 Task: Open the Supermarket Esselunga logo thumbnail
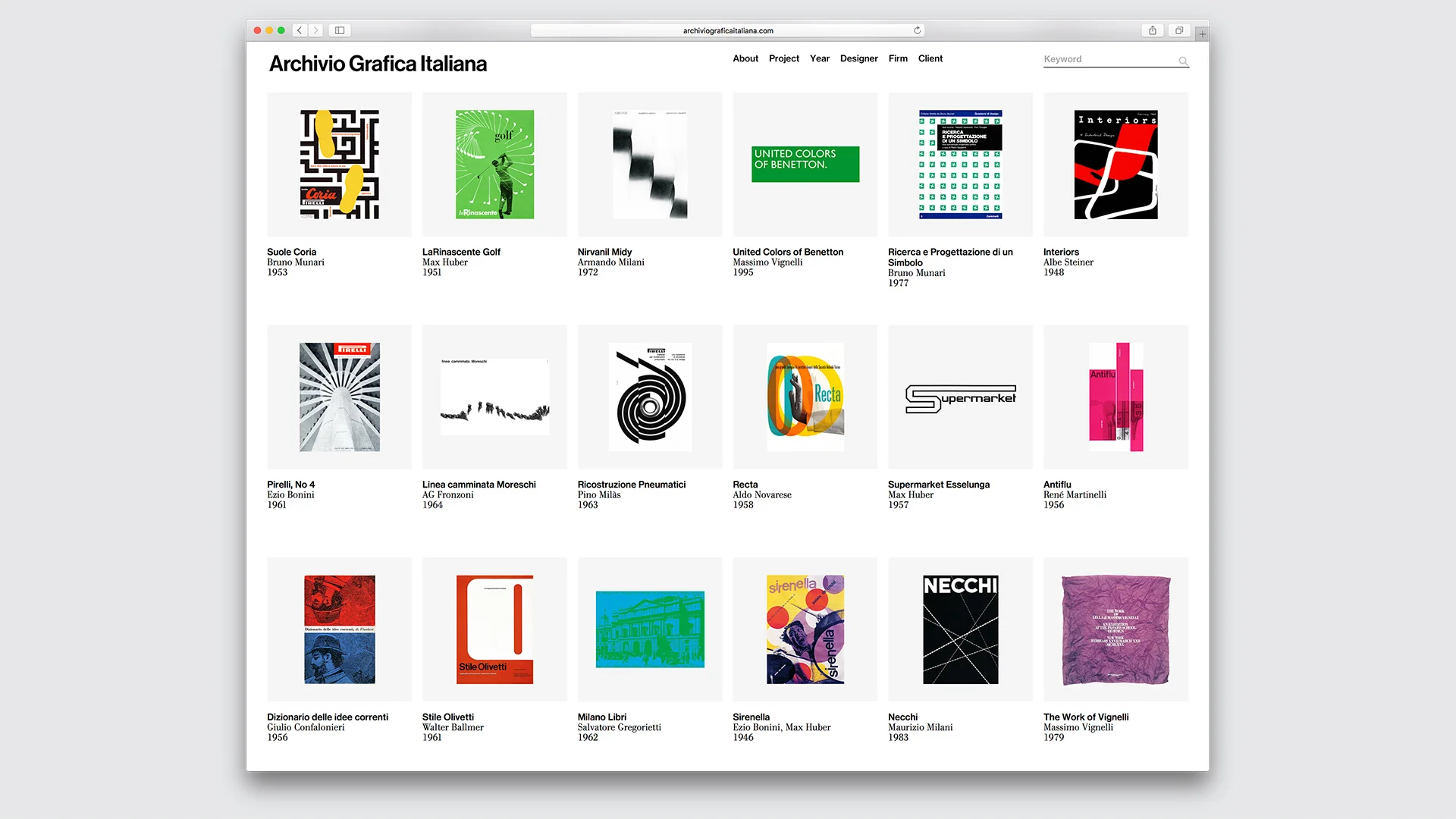point(961,397)
